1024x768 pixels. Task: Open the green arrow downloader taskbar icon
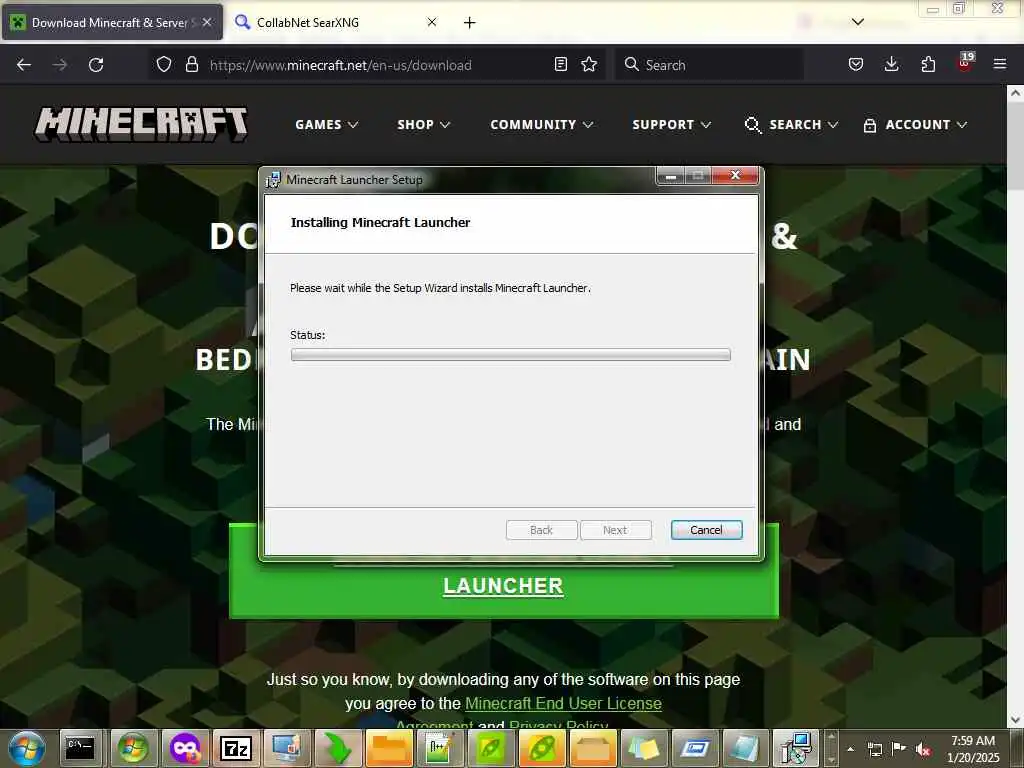(x=338, y=748)
